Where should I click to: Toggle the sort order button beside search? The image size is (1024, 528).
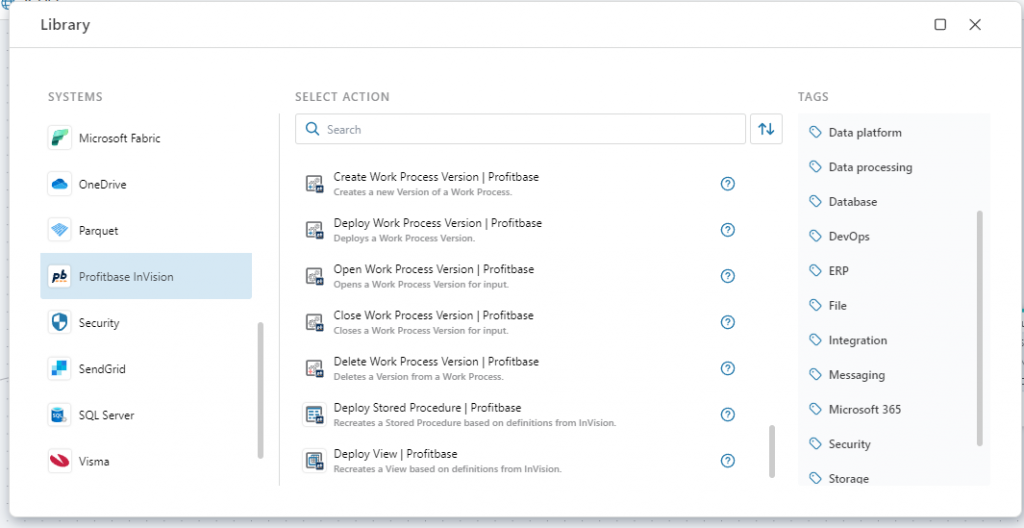pyautogui.click(x=766, y=129)
